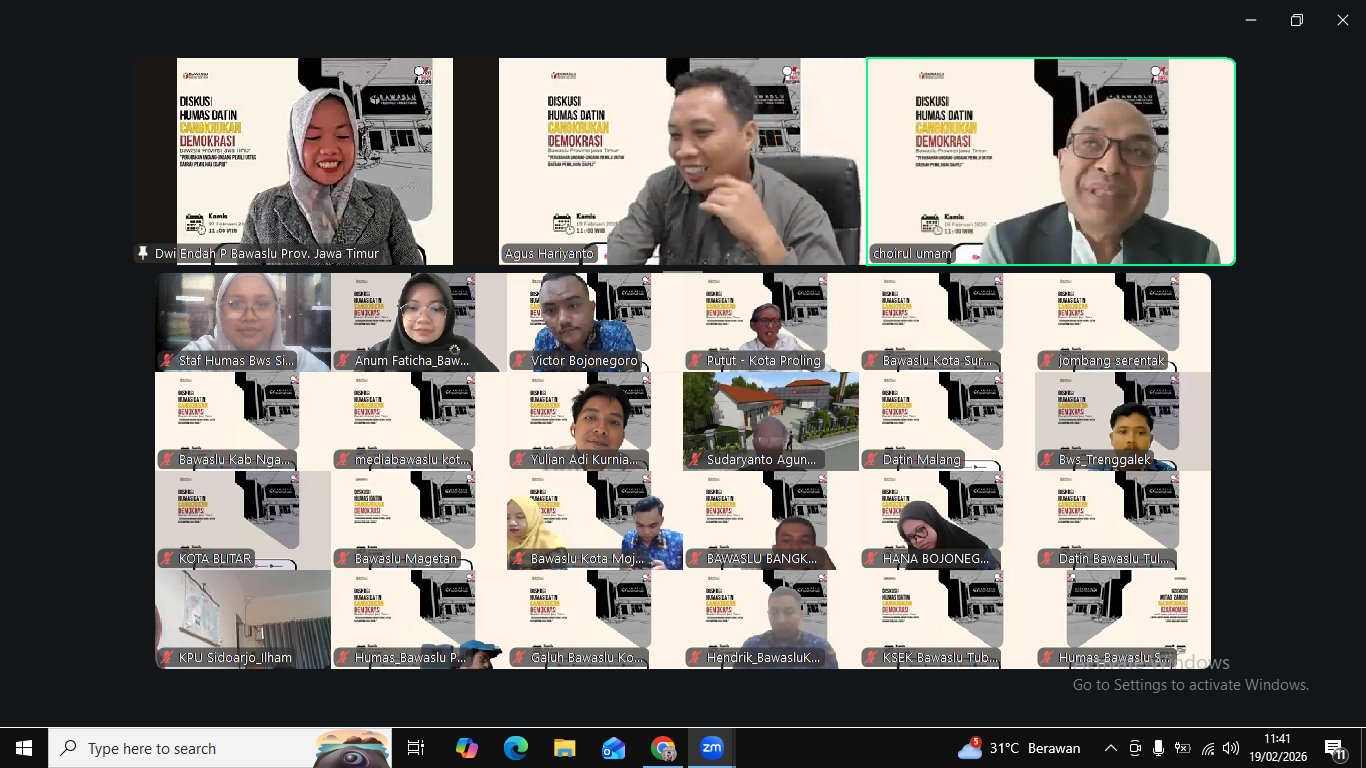Click the muted mic icon on KOTA BLITAR

point(167,559)
